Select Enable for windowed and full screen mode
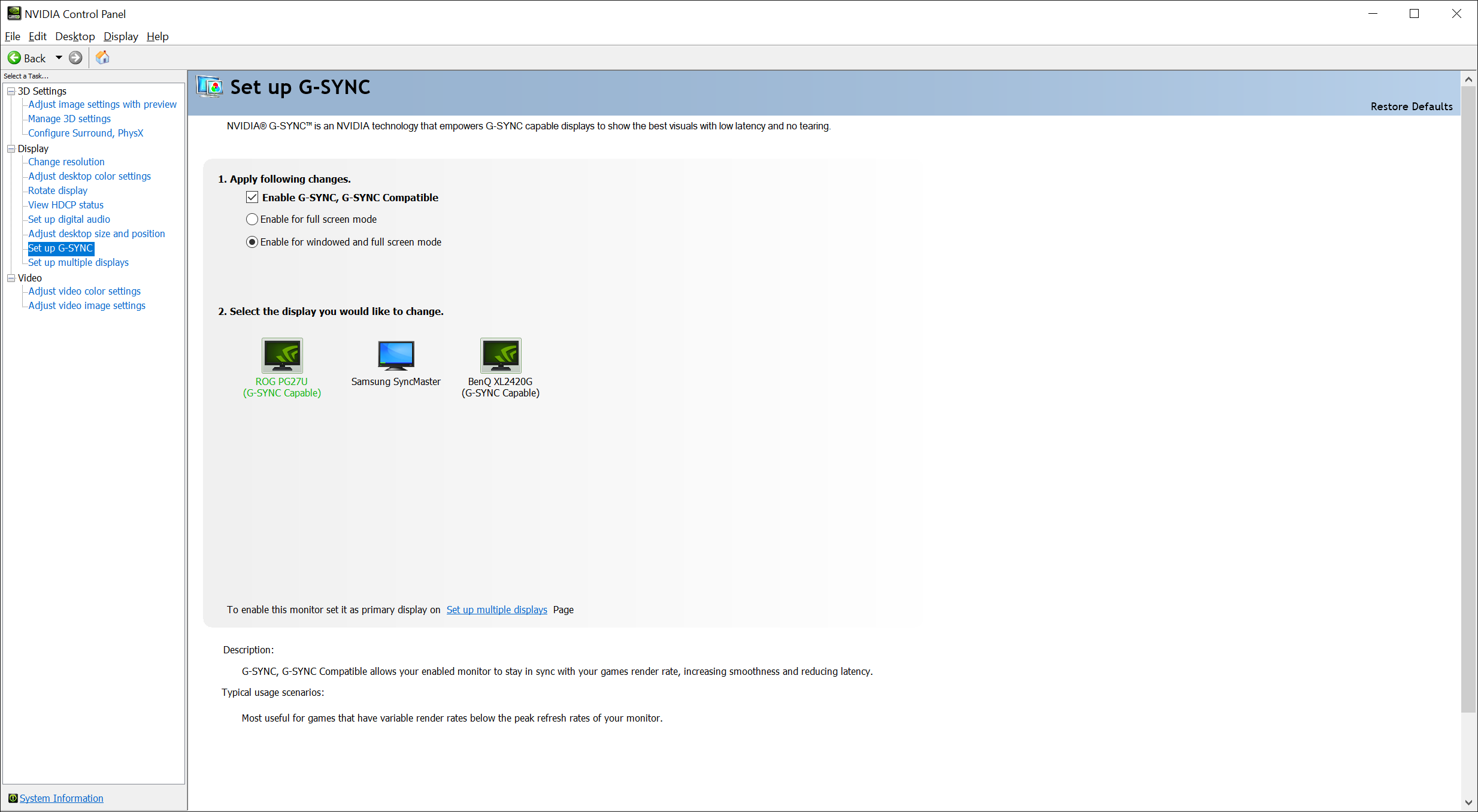Viewport: 1478px width, 812px height. click(252, 242)
